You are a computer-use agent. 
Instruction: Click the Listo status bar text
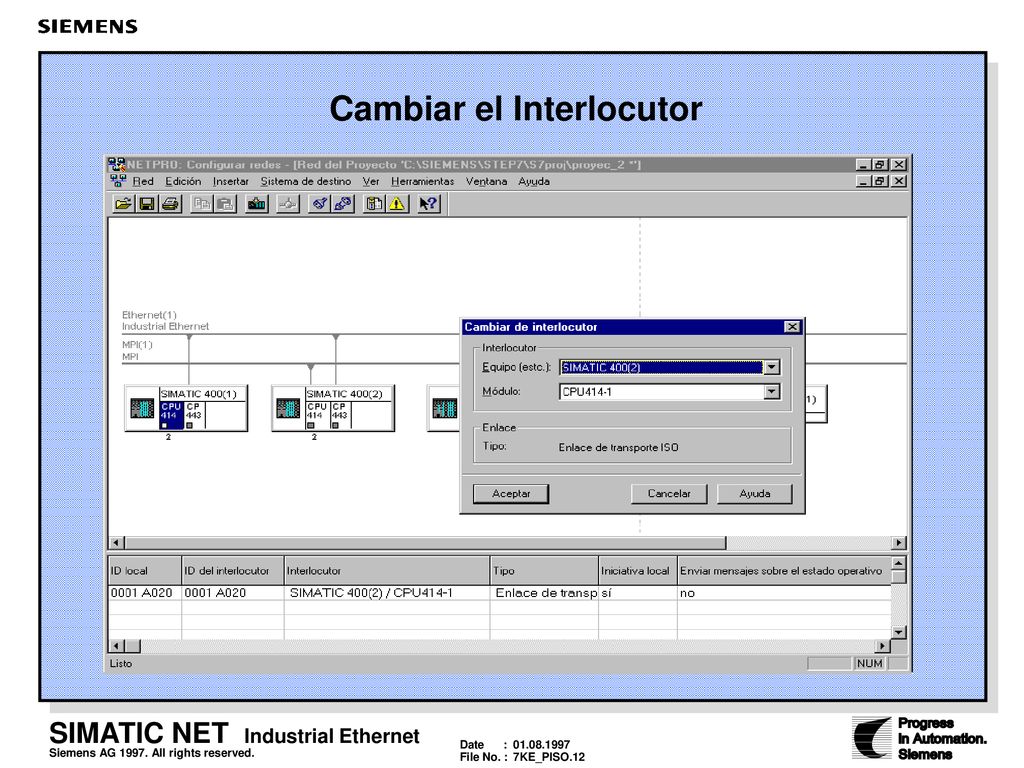[x=121, y=664]
